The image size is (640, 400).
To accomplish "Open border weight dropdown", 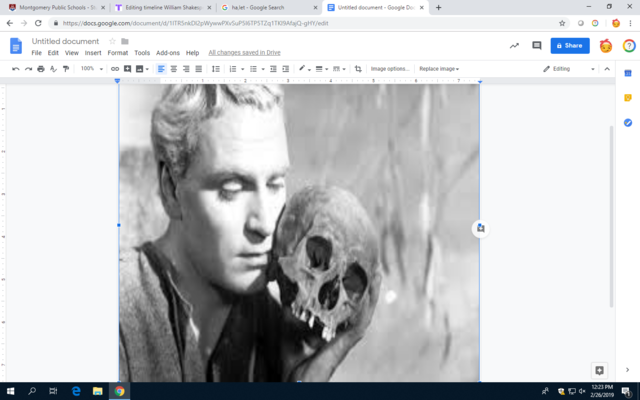I will click(x=322, y=69).
